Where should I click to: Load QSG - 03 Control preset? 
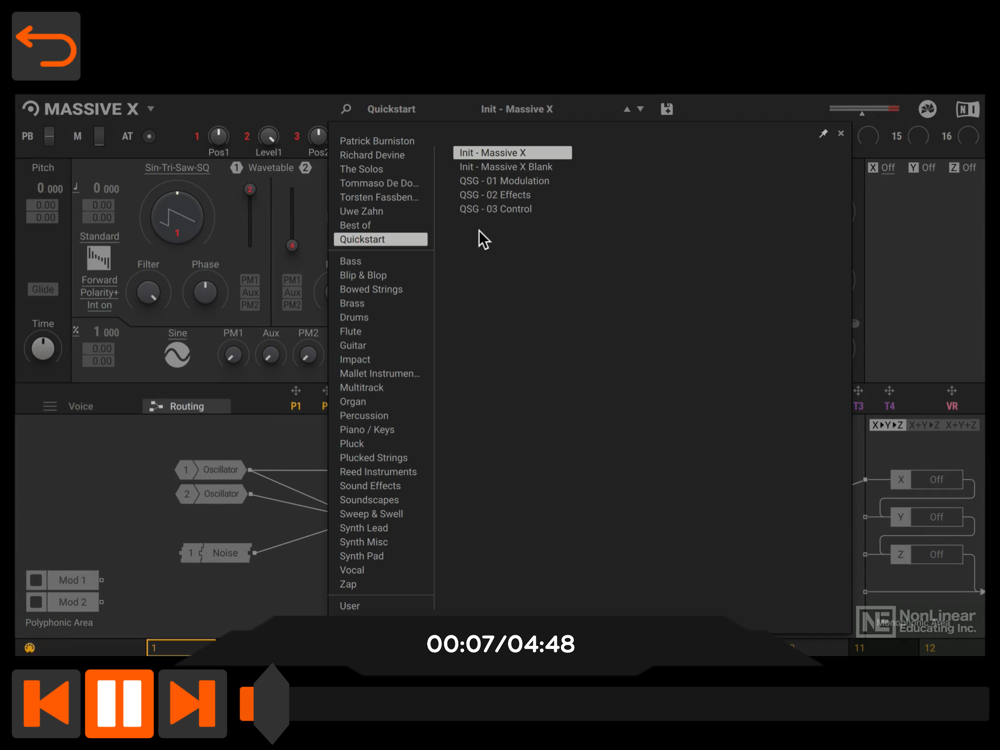[x=496, y=209]
